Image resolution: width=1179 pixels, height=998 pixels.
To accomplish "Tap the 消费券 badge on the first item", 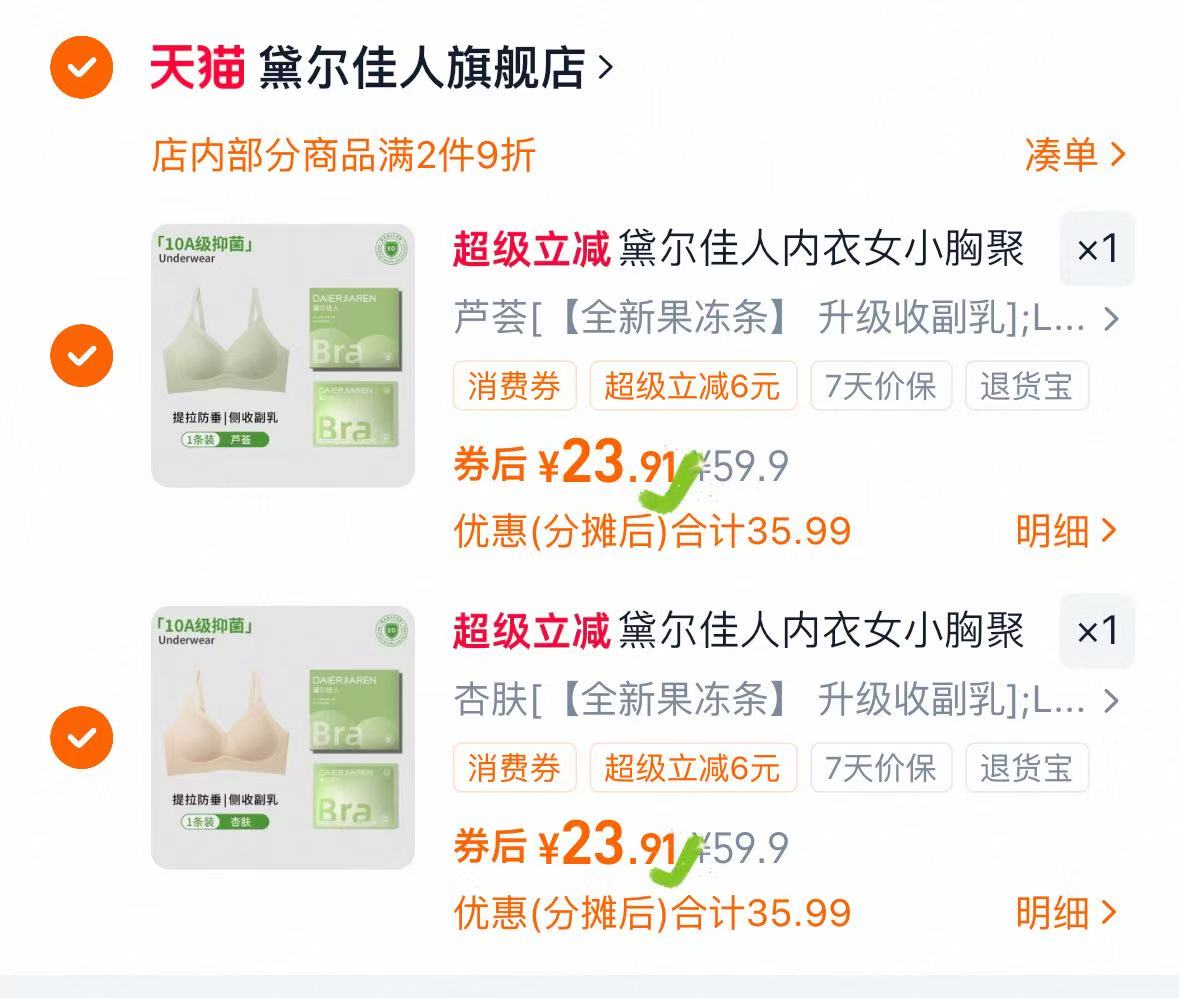I will pyautogui.click(x=514, y=386).
